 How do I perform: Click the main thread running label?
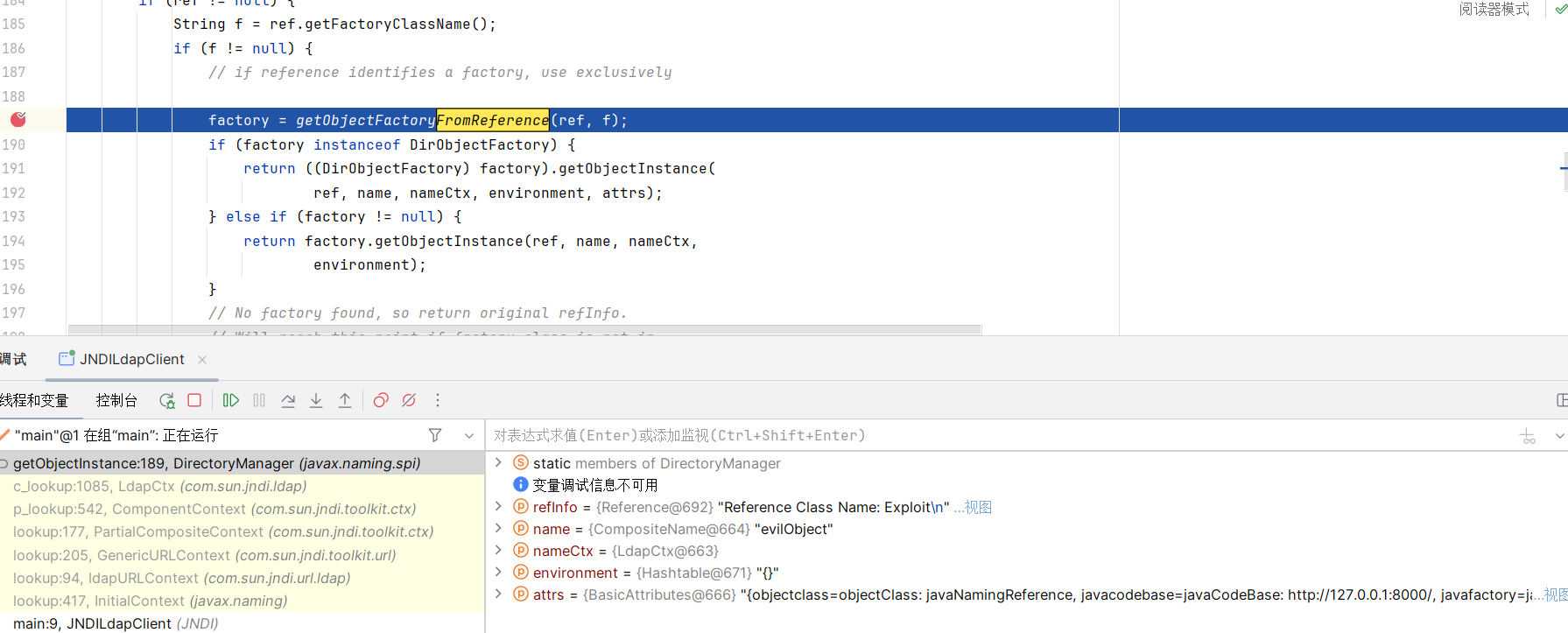click(116, 435)
